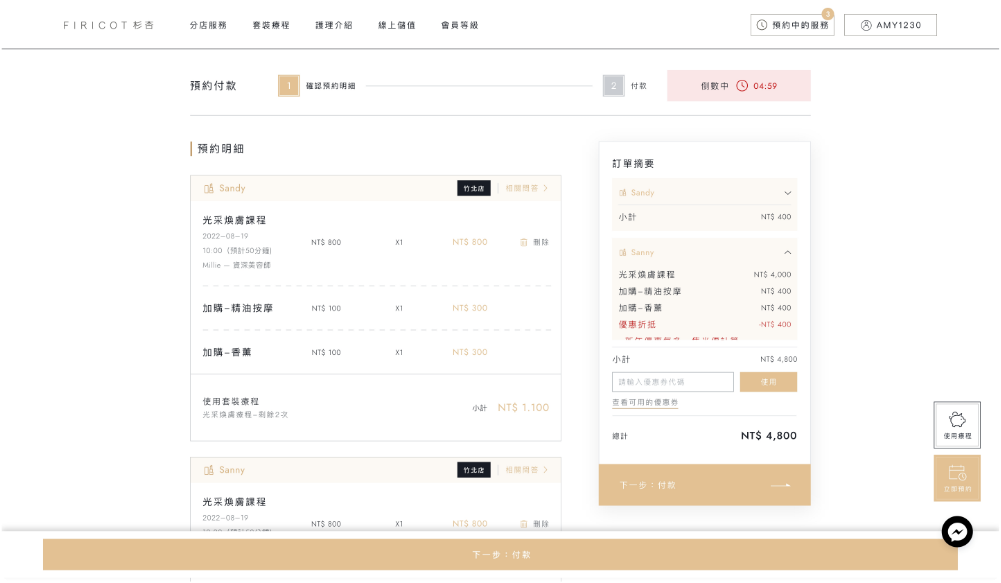Click the 預約明細 section heading
The image size is (1001, 583).
point(220,149)
